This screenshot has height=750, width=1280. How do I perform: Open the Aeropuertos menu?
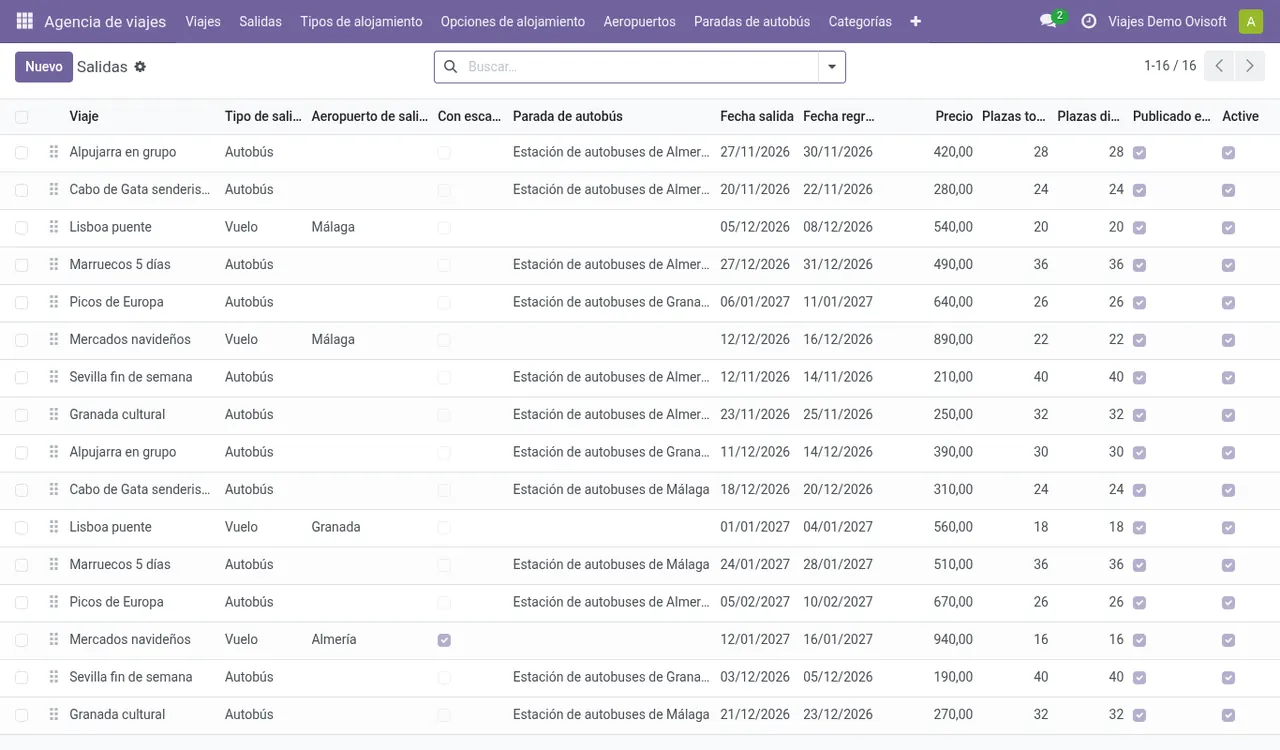pos(640,21)
